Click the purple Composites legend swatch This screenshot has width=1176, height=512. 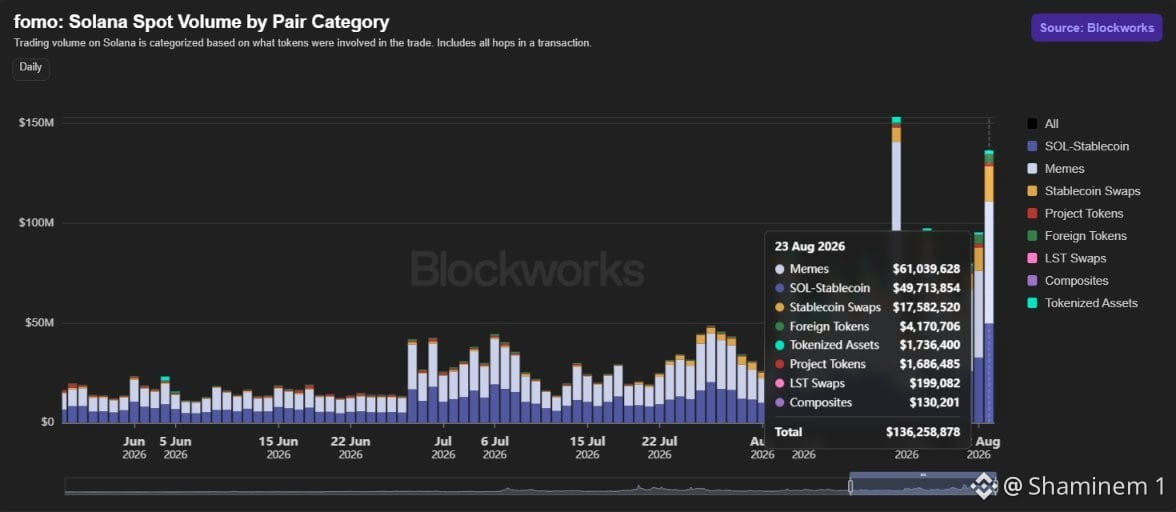tap(1032, 281)
